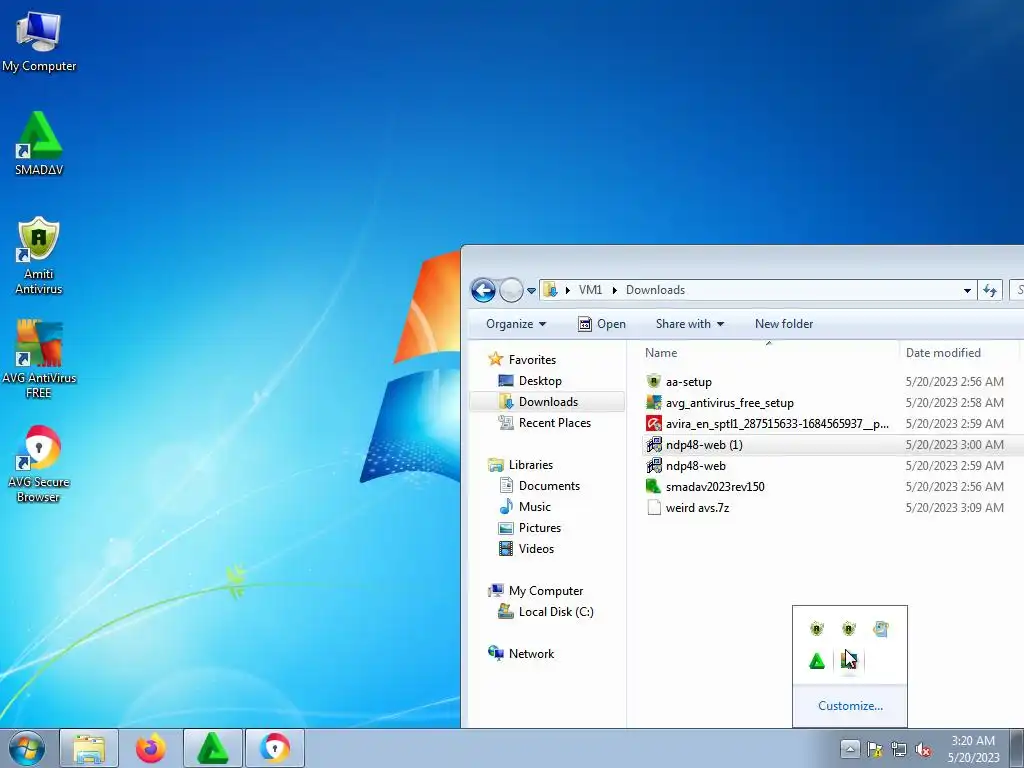Open the Share with dropdown menu
Viewport: 1024px width, 768px height.
pos(690,324)
